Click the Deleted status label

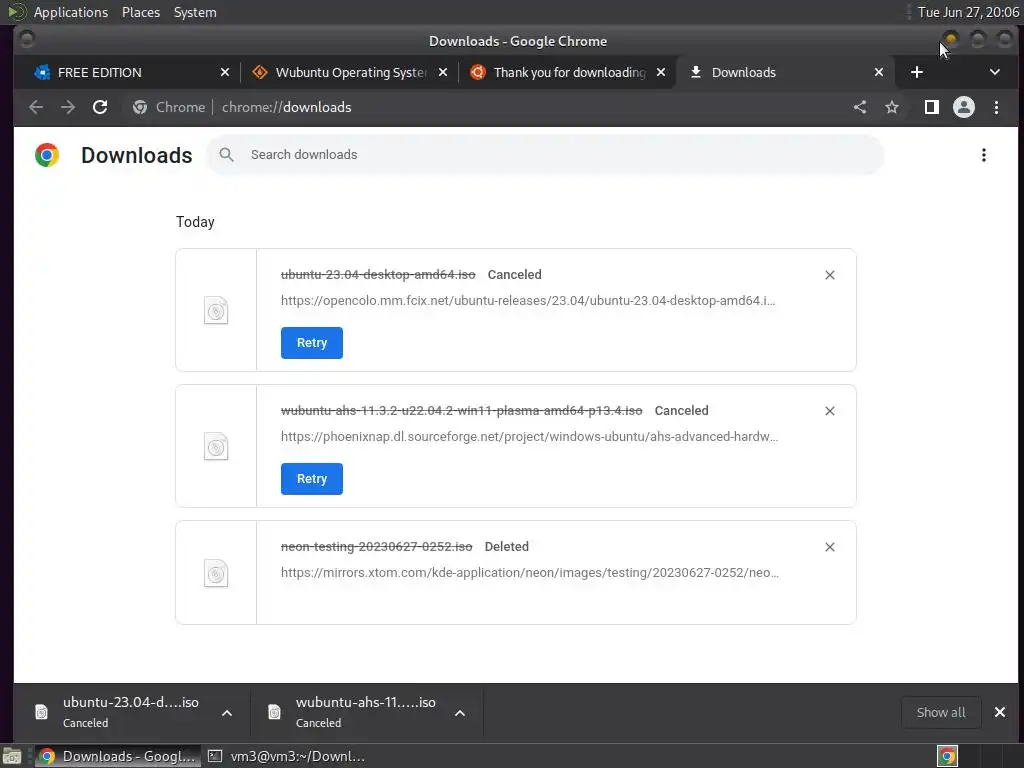pyautogui.click(x=507, y=547)
